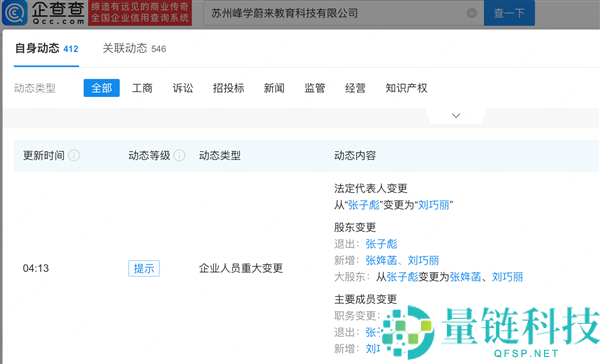Filter dynamics by 工商

(142, 88)
